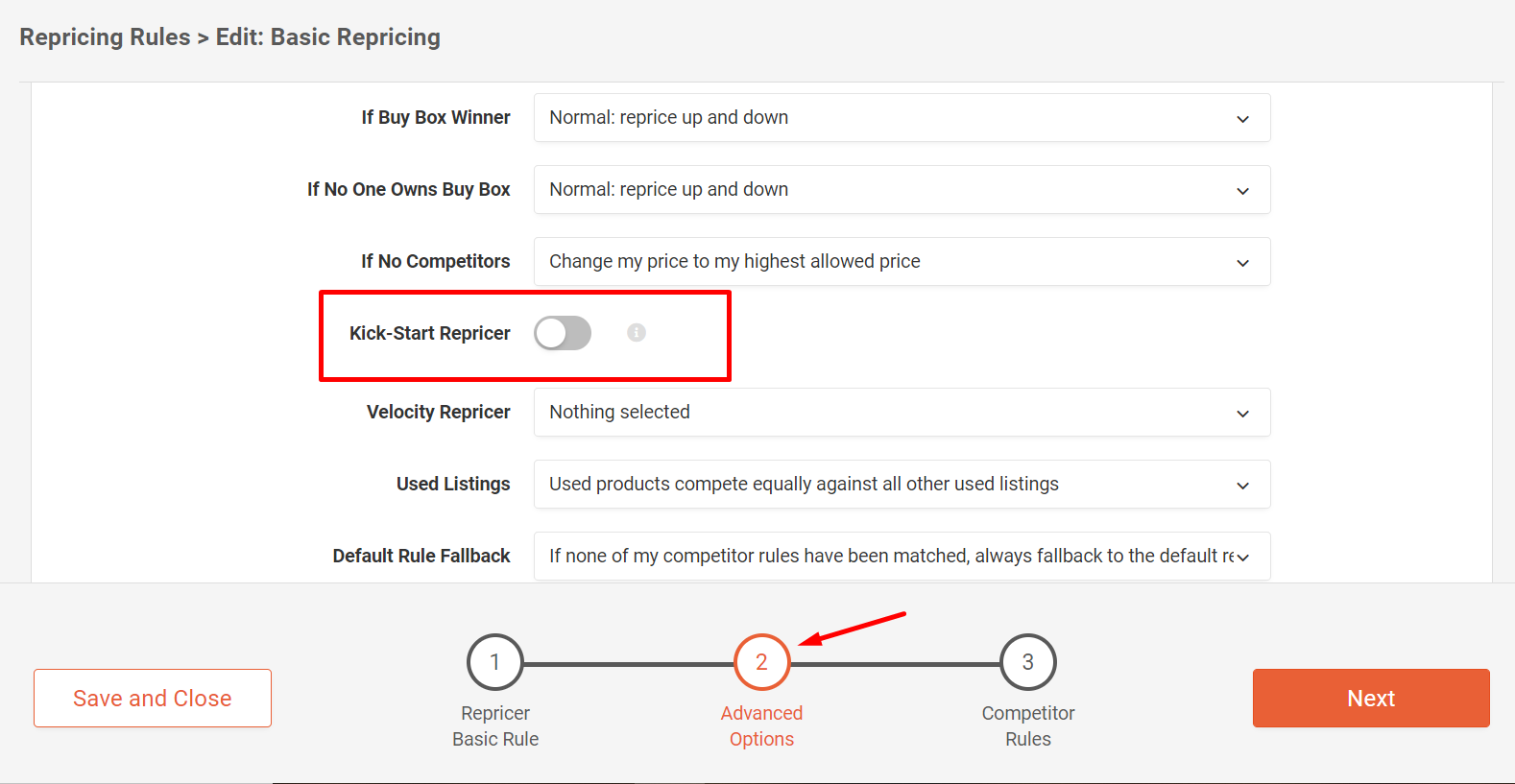Open the Repricer Basic Rule step label
1515x784 pixels.
click(495, 726)
